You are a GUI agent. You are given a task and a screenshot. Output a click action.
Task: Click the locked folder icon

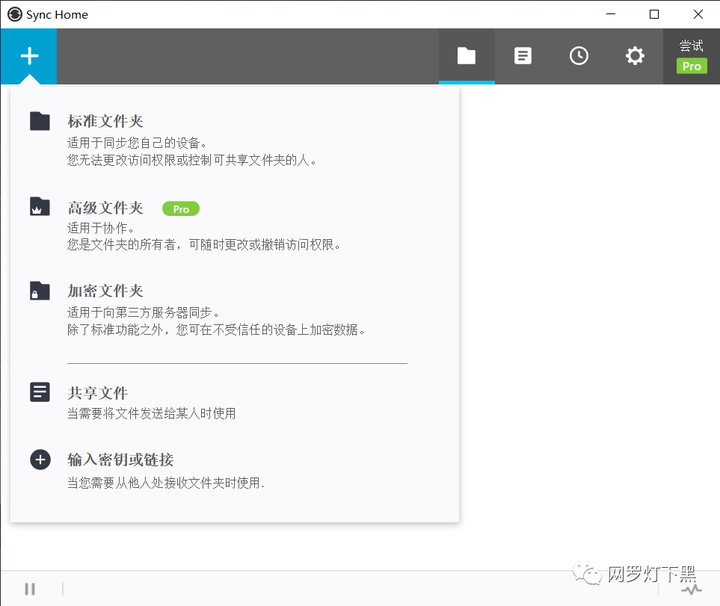(x=40, y=291)
